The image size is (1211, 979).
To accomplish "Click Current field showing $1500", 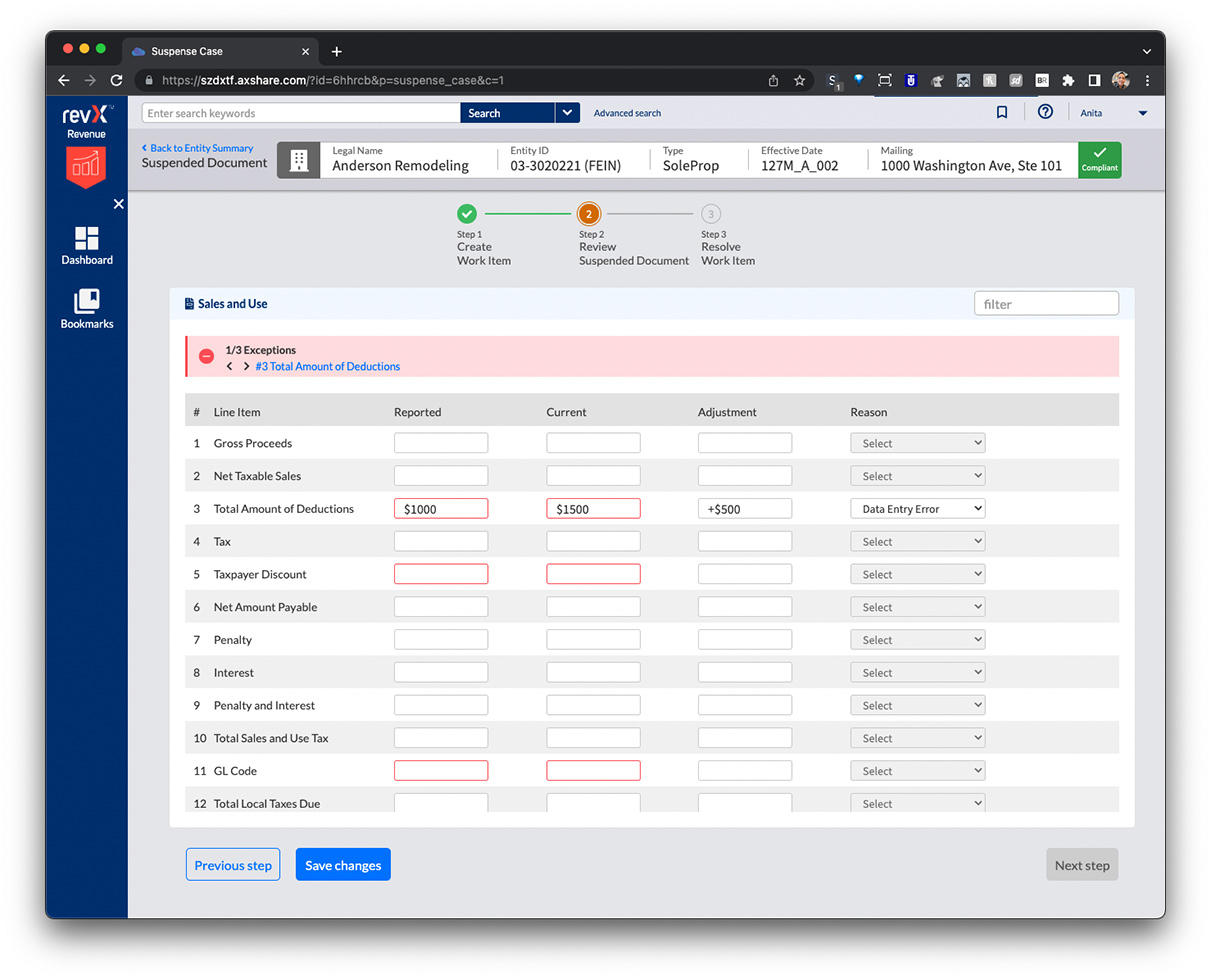I will point(593,508).
